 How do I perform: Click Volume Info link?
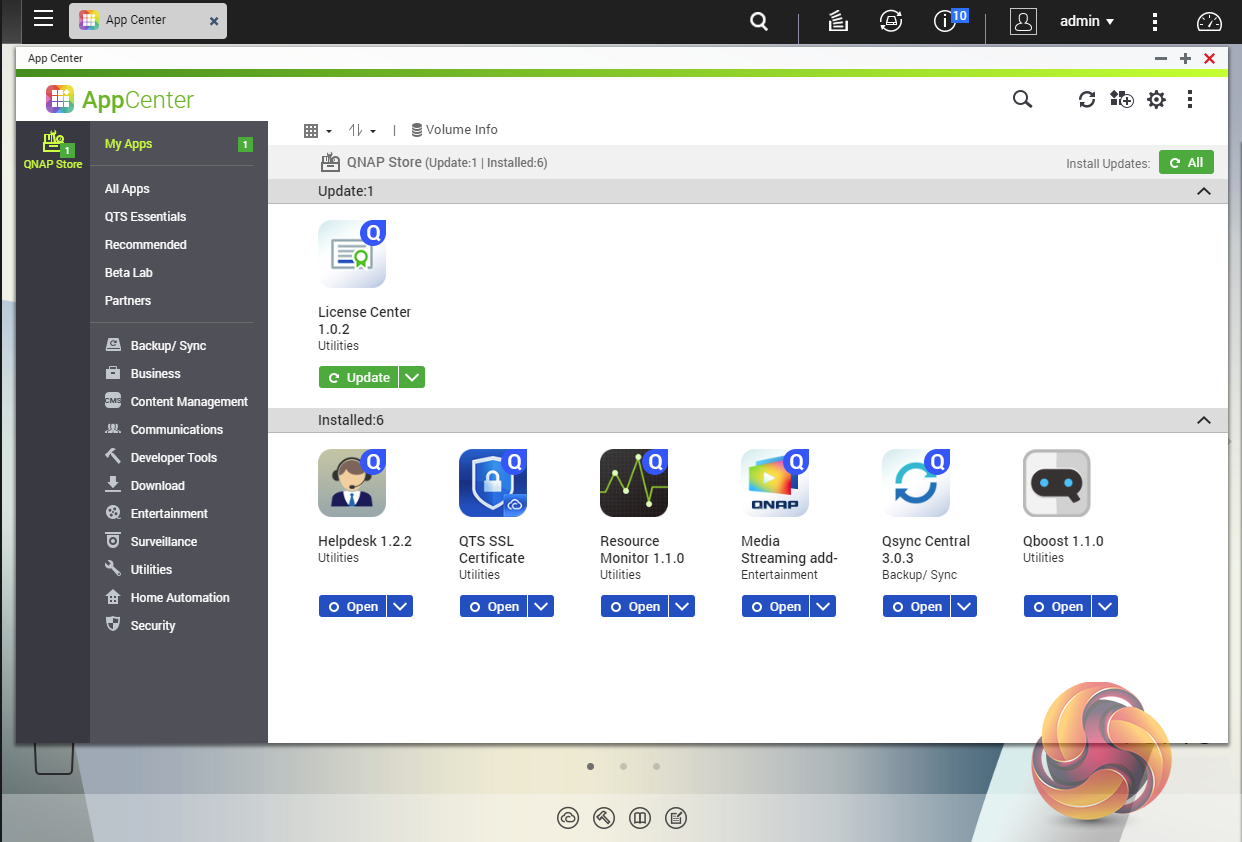[454, 130]
